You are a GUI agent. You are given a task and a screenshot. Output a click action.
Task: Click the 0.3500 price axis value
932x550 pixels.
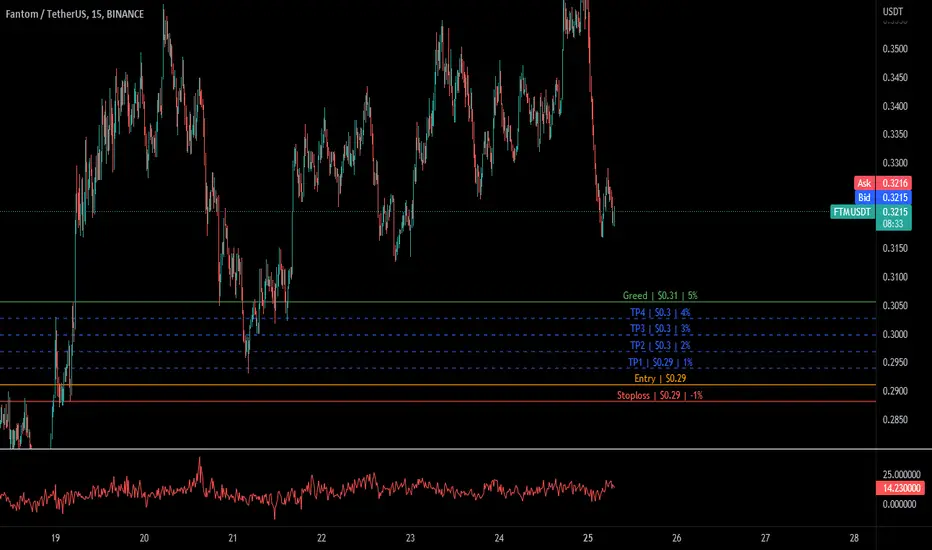click(895, 49)
